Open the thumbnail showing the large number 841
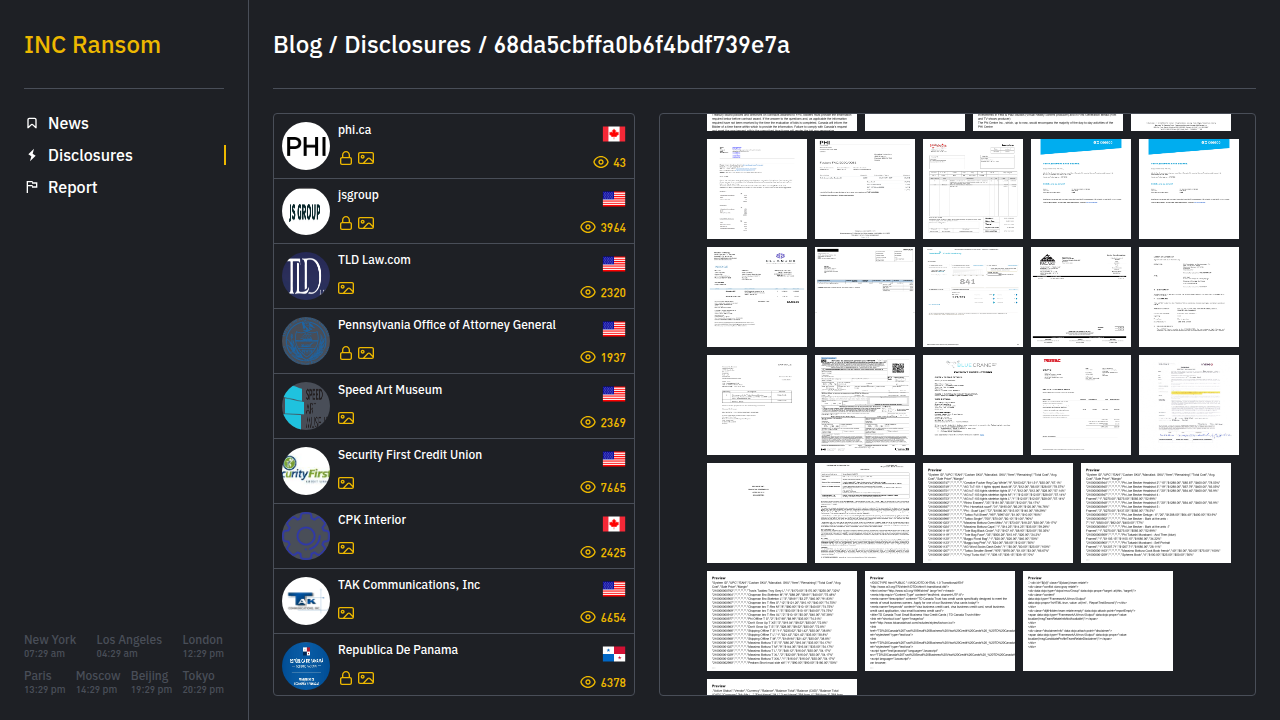This screenshot has height=720, width=1280. (973, 297)
